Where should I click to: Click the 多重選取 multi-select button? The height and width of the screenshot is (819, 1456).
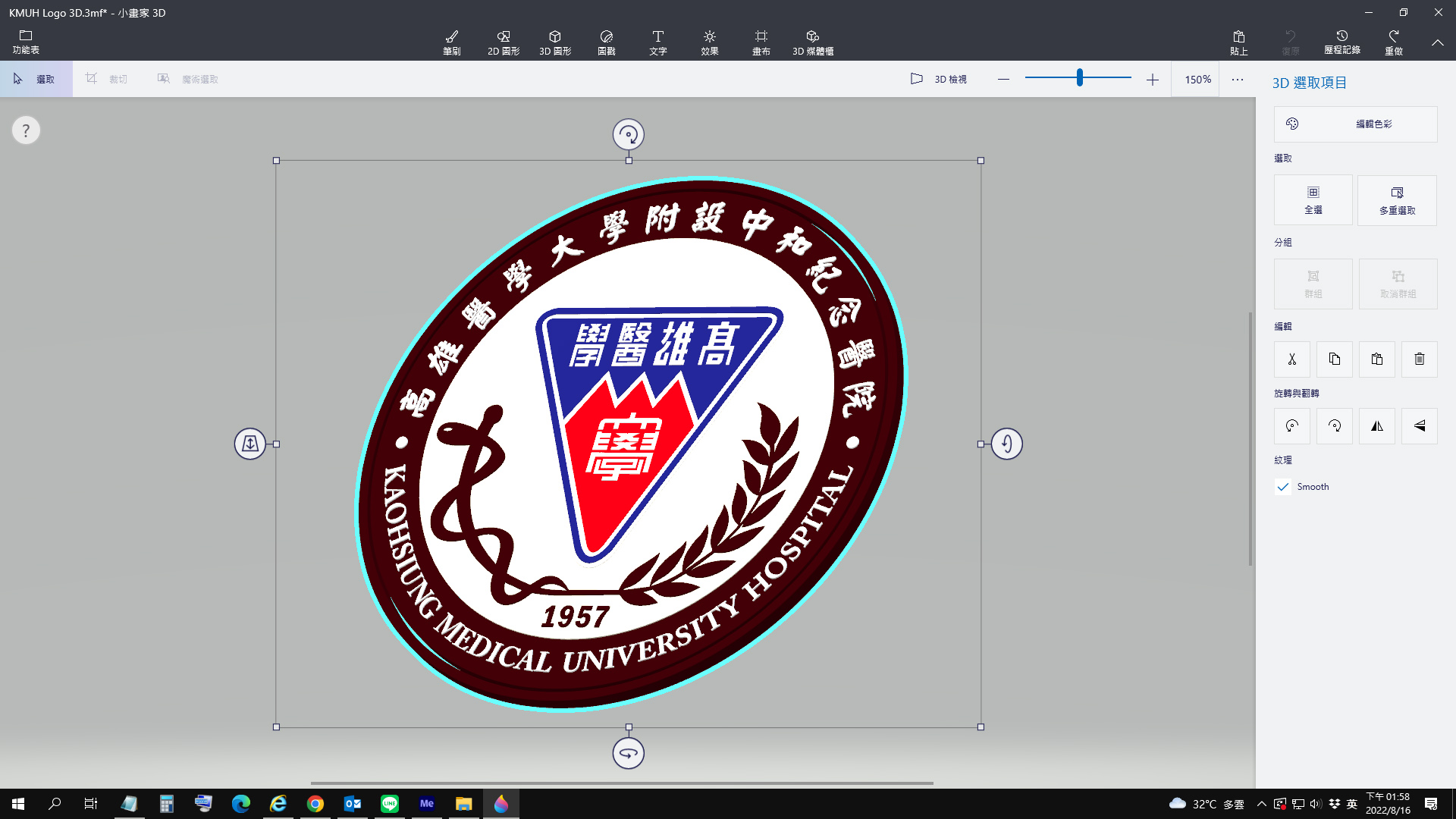[x=1398, y=200]
